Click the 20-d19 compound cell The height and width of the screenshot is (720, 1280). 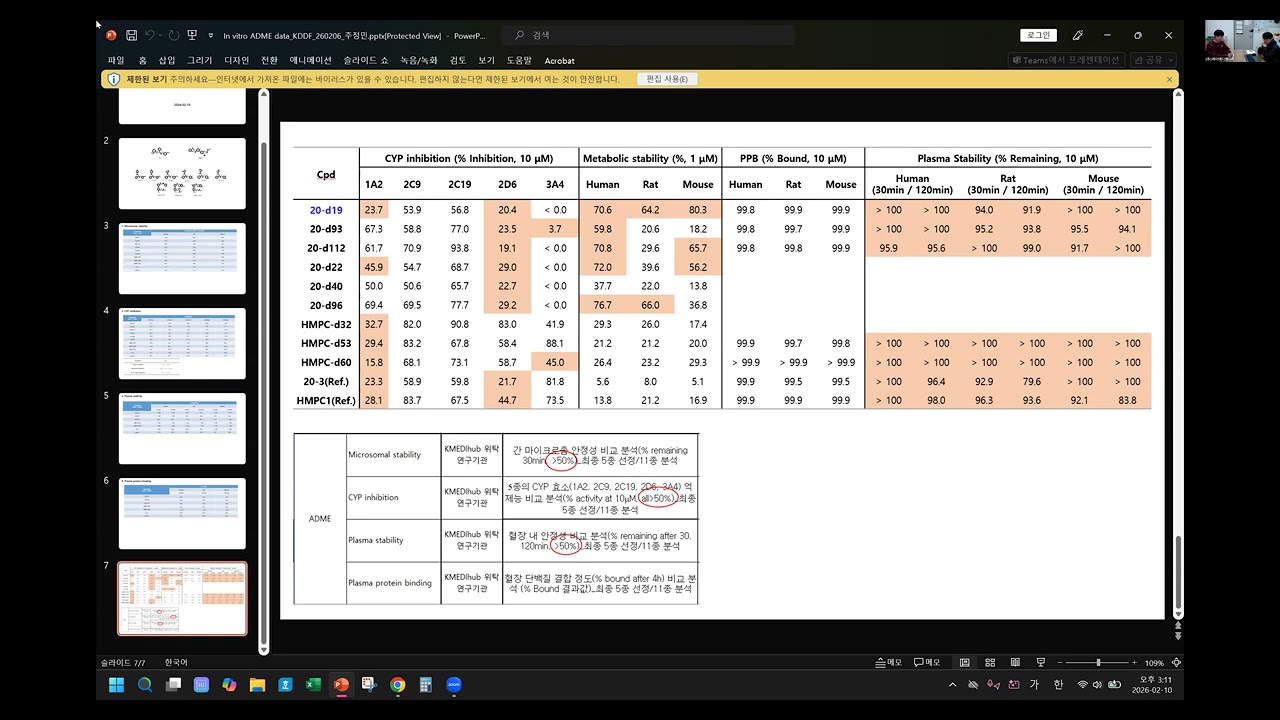pos(326,210)
